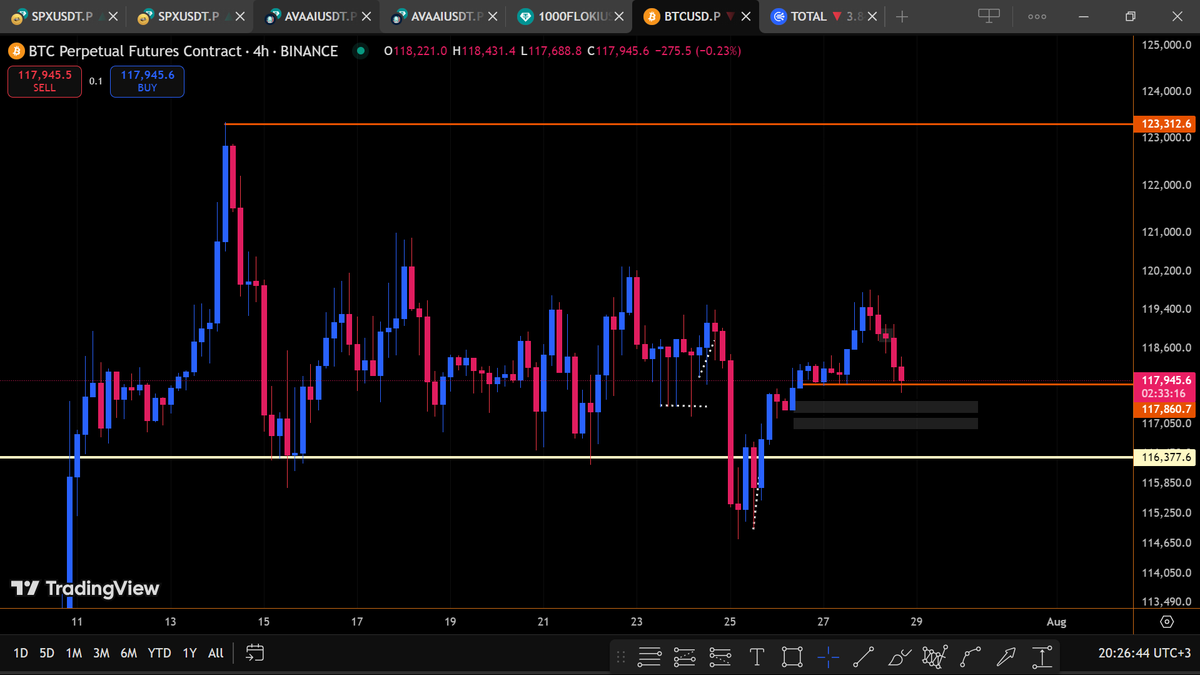This screenshot has width=1200, height=675.
Task: Edit the 0.1 order quantity
Action: pos(95,81)
